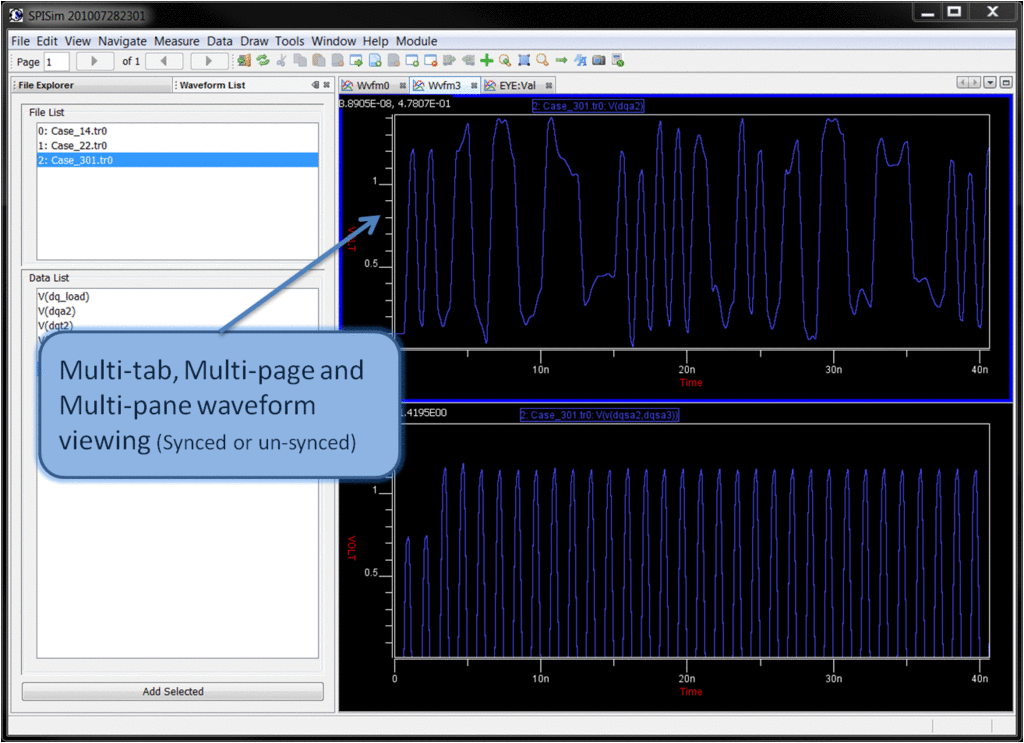Click the scissors cut icon in toolbar

(281, 61)
